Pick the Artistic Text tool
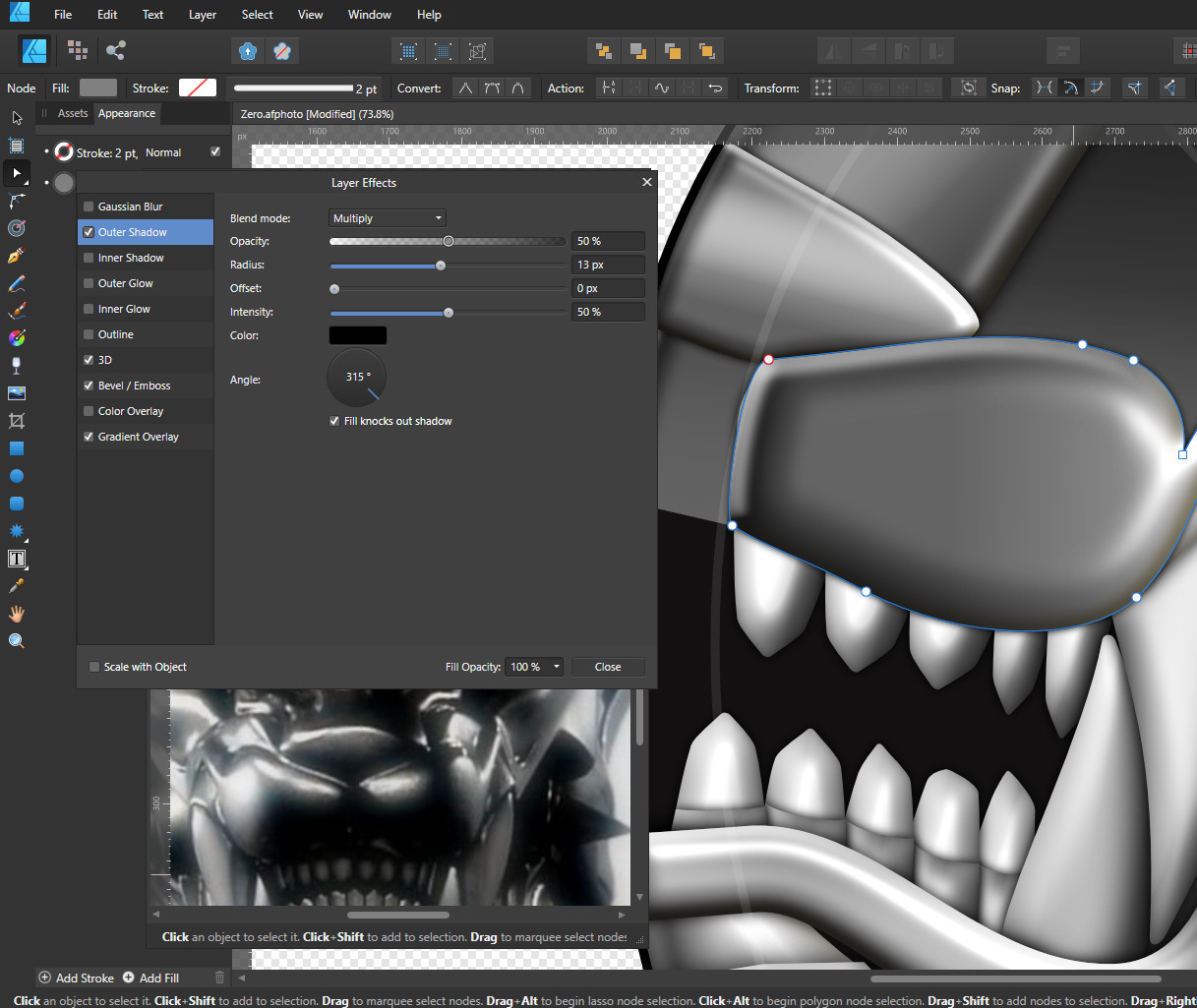This screenshot has width=1197, height=1008. coord(16,559)
